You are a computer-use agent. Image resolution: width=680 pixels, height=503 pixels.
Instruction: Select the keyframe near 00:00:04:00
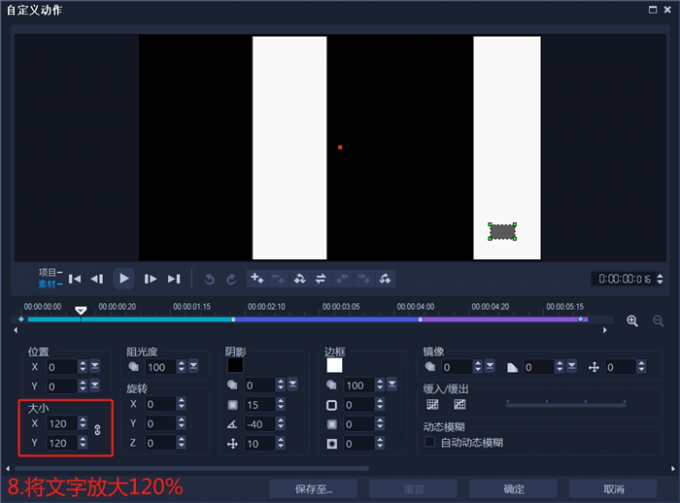pyautogui.click(x=420, y=320)
